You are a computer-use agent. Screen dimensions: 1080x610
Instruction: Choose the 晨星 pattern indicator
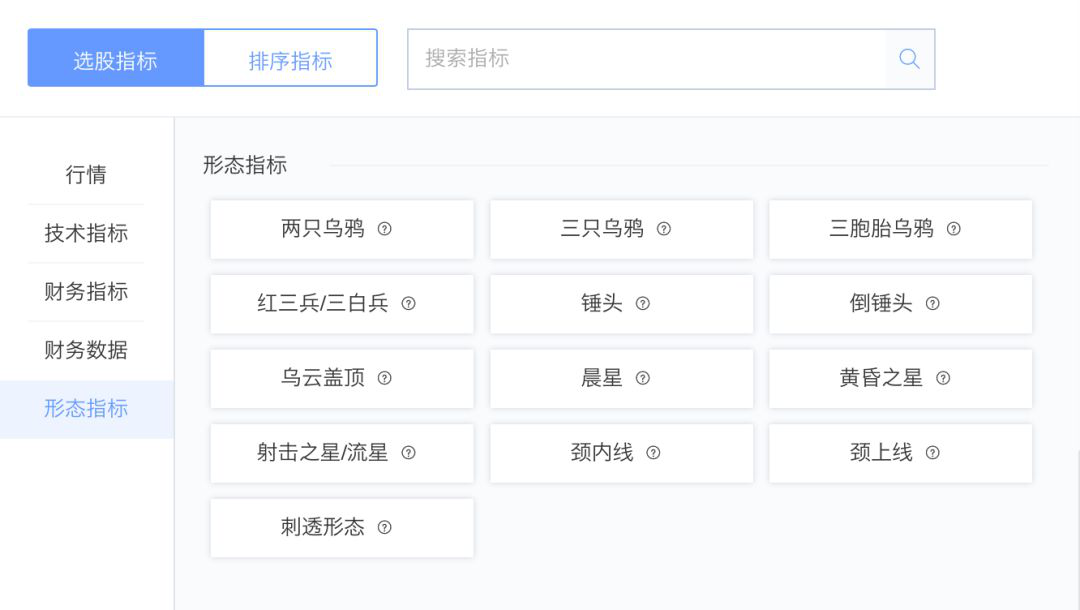click(x=602, y=378)
